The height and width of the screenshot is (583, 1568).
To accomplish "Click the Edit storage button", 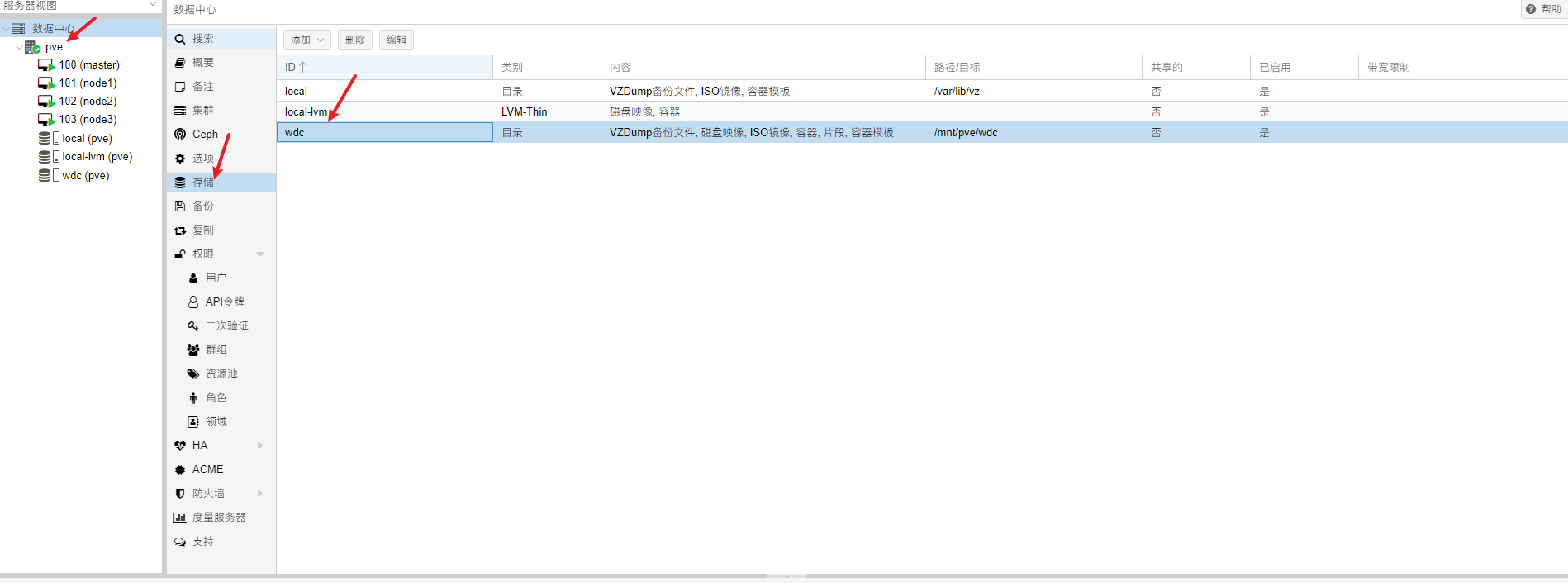I will click(397, 40).
